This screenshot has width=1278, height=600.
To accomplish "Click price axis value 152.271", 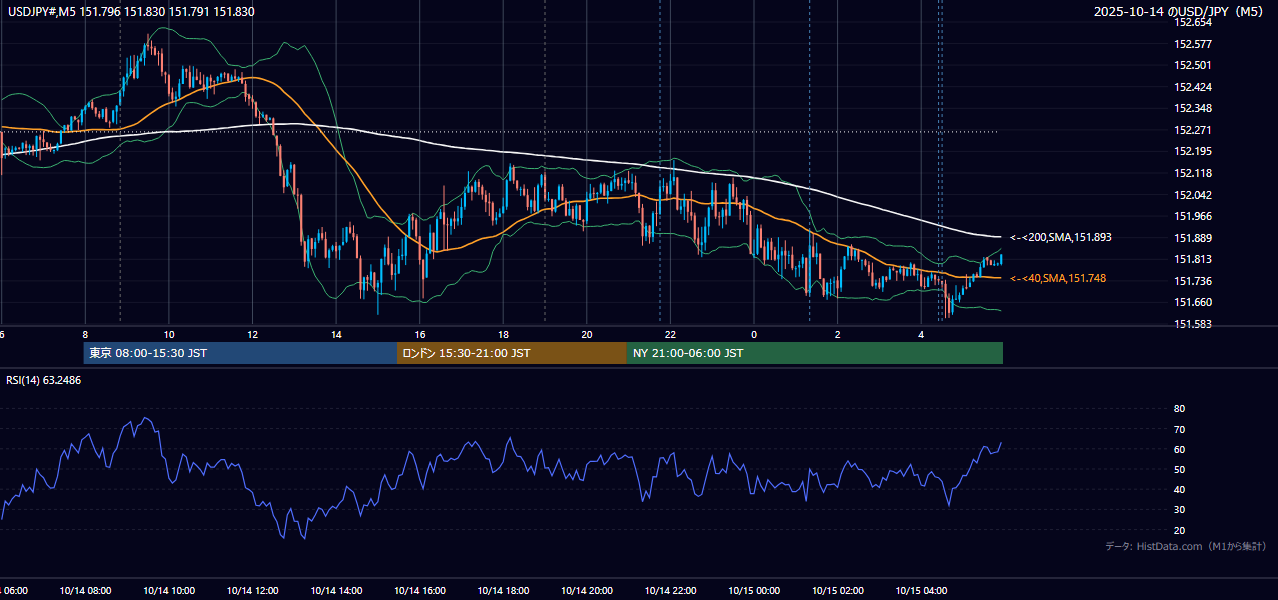I will [x=1192, y=130].
